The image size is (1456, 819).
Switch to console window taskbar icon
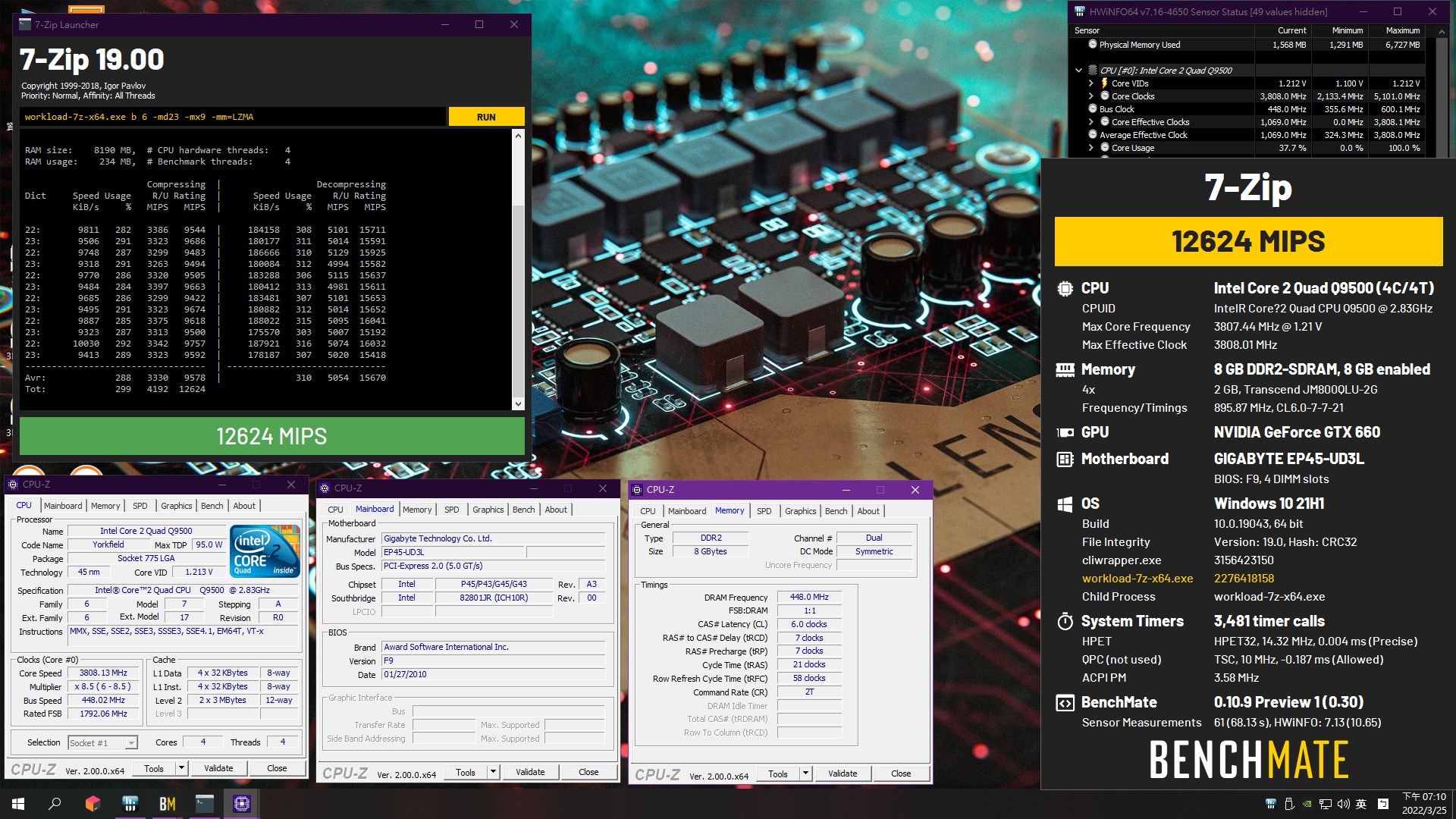coord(205,804)
